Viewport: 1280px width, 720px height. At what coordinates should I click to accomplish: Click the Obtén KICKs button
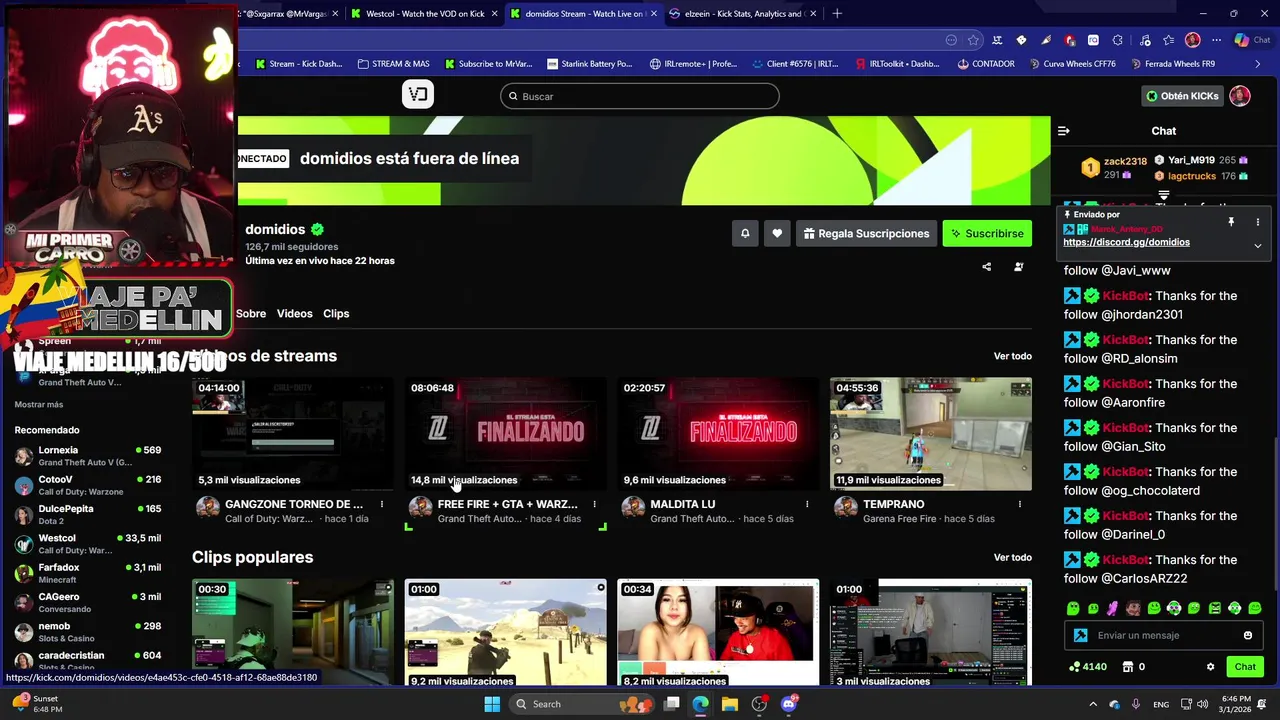click(1183, 96)
